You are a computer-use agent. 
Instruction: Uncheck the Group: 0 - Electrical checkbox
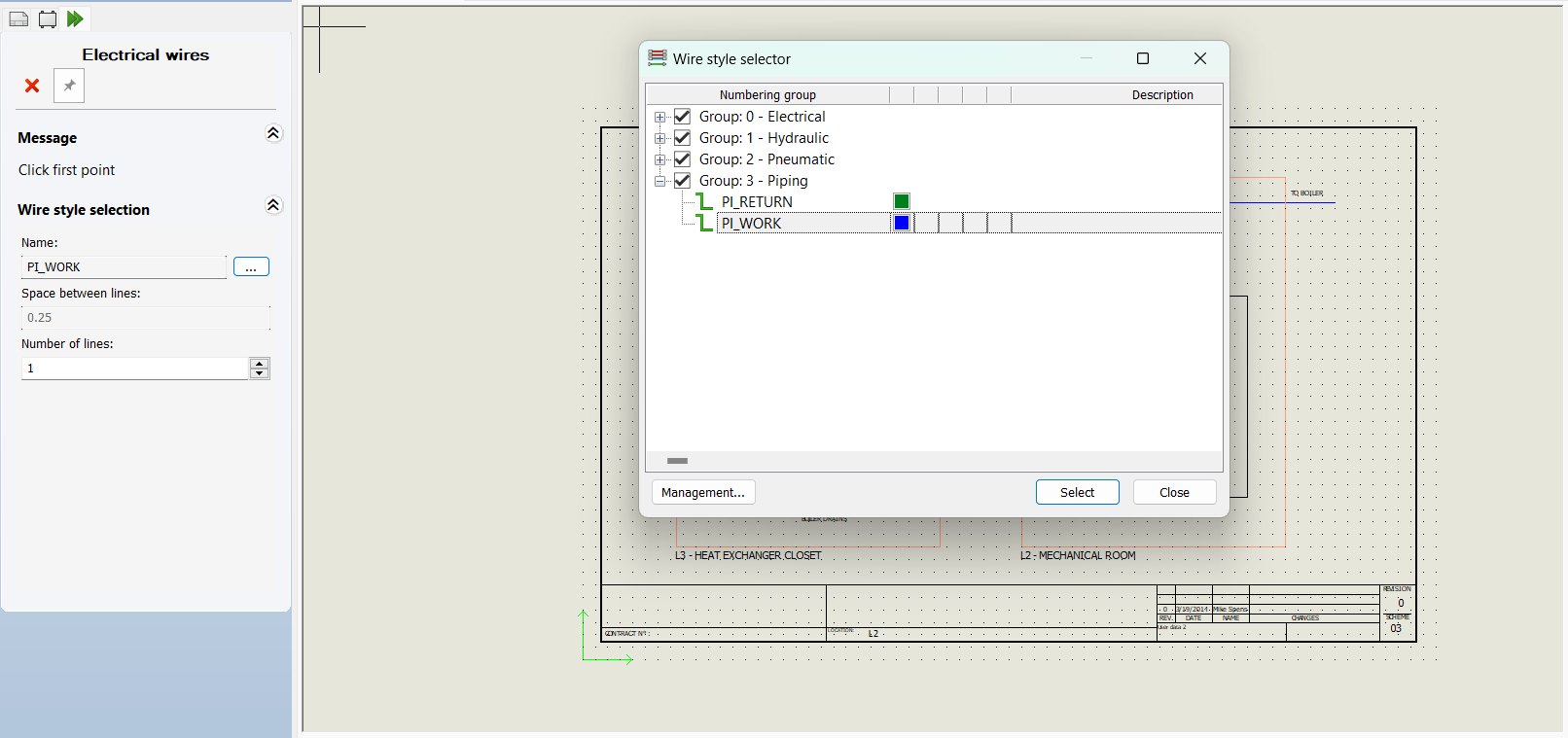coord(682,117)
